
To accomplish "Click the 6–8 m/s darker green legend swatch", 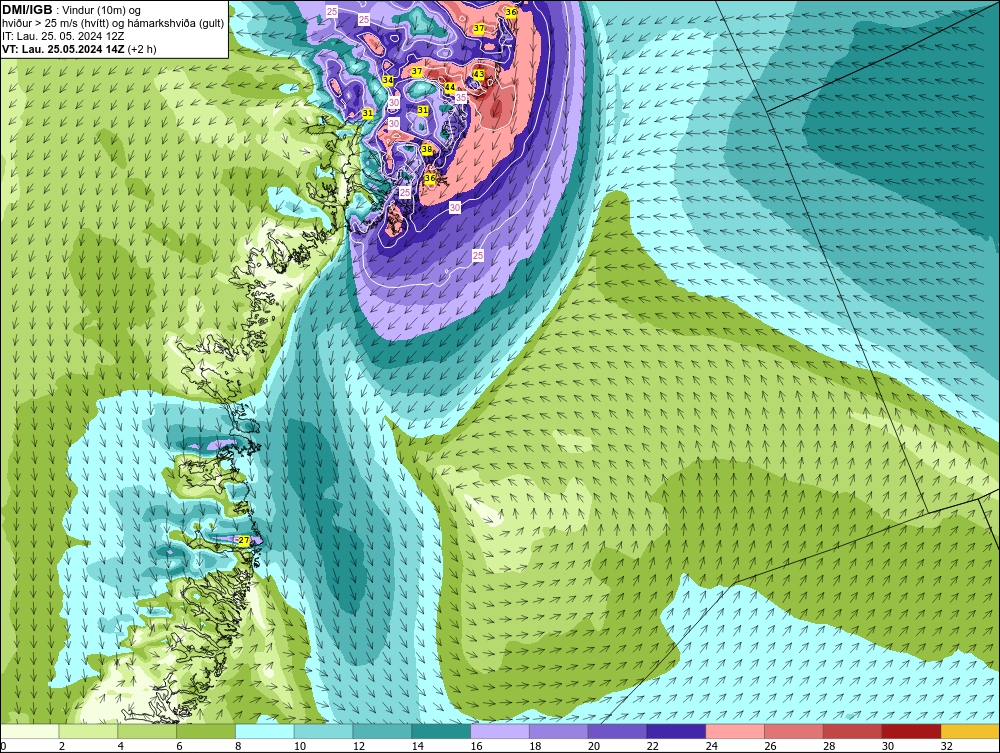I will point(206,731).
